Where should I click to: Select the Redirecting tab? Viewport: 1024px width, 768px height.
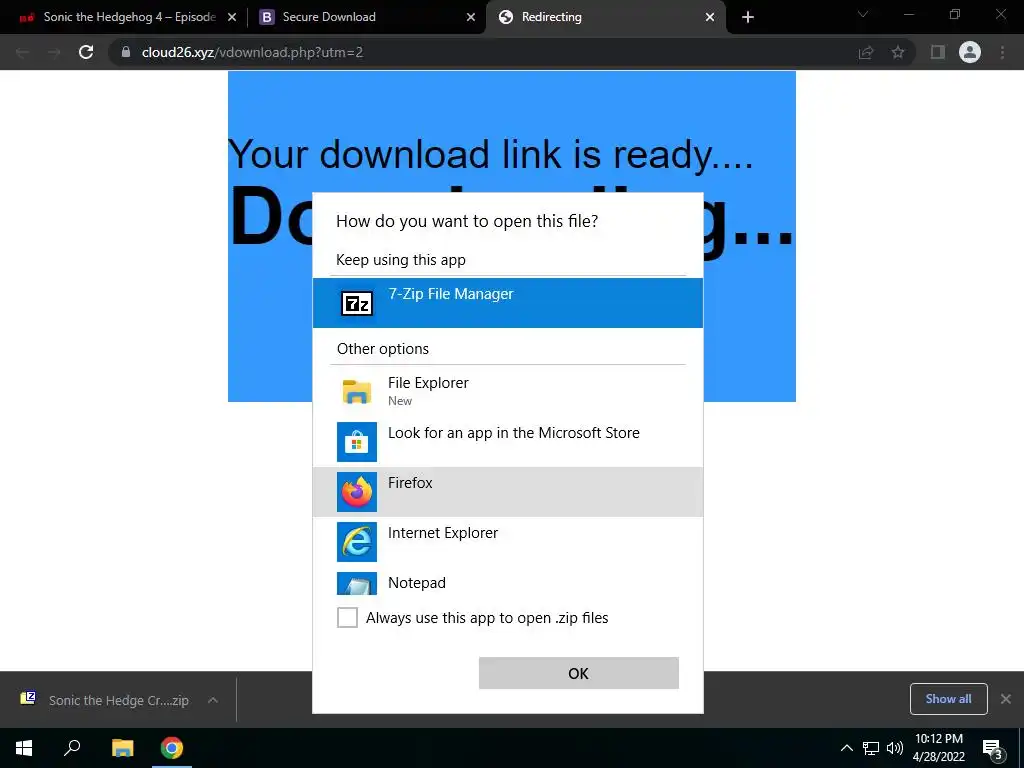click(605, 17)
